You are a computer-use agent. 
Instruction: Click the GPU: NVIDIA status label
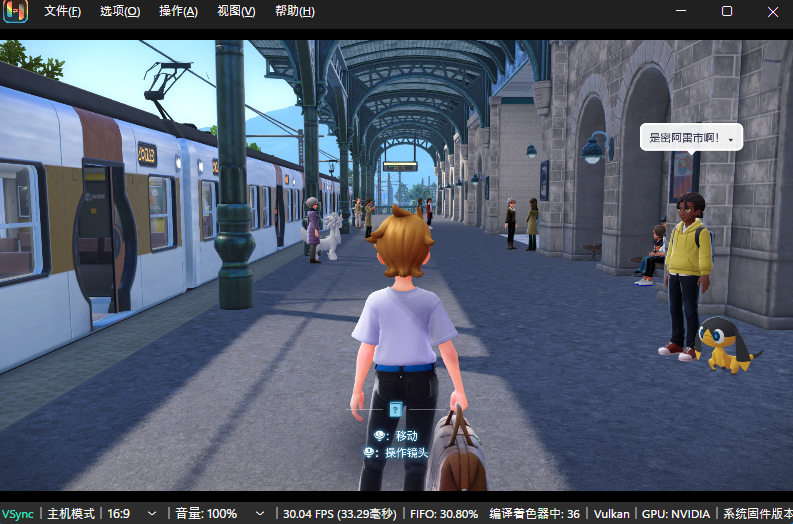point(676,513)
